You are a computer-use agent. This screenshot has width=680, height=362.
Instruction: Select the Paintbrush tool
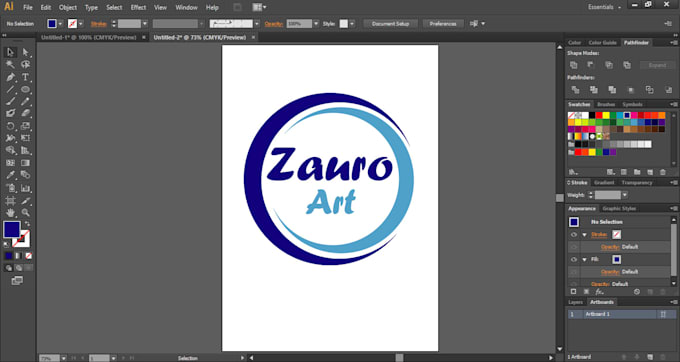click(x=10, y=101)
